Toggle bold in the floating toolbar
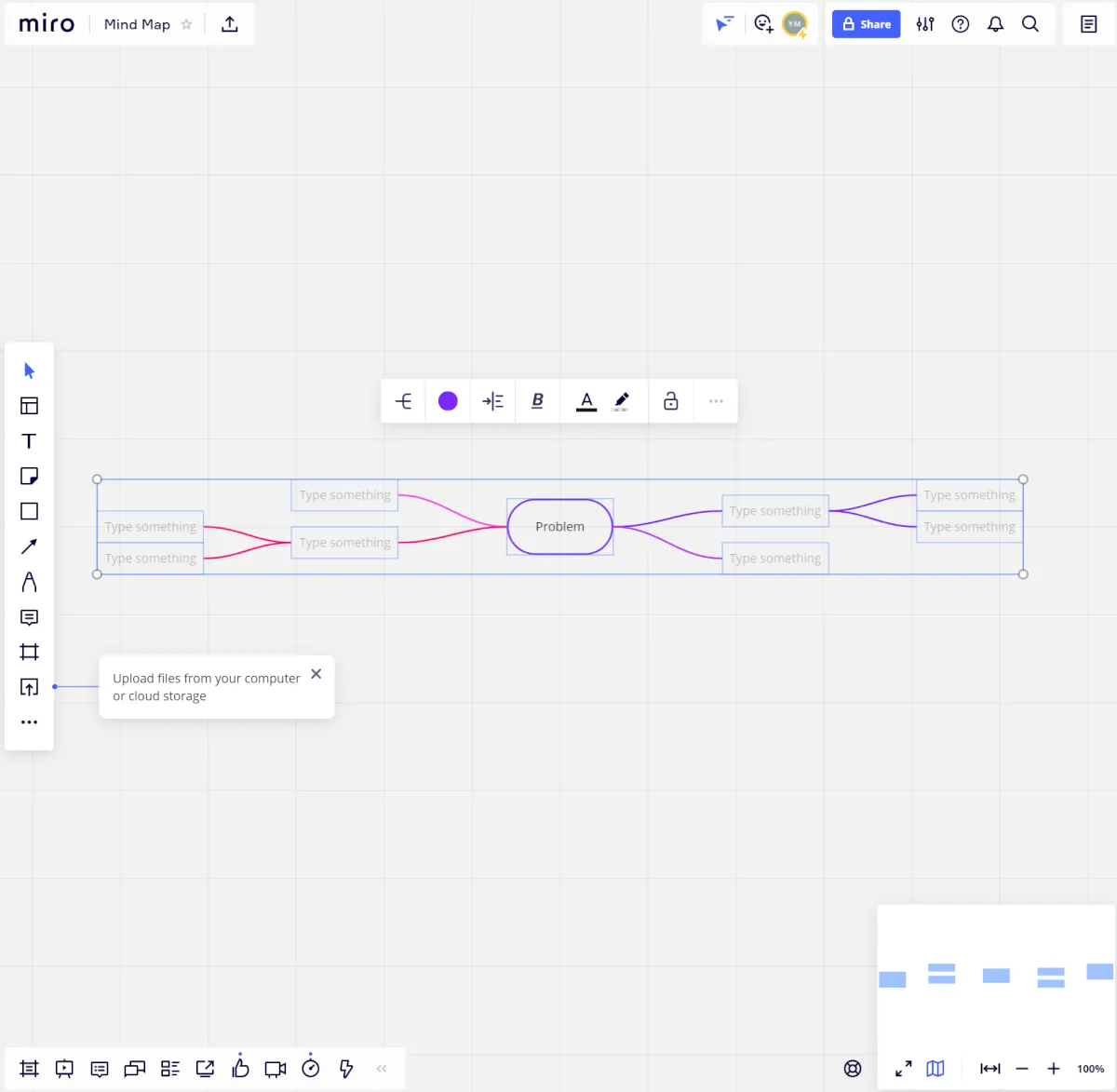Viewport: 1117px width, 1092px height. click(537, 401)
